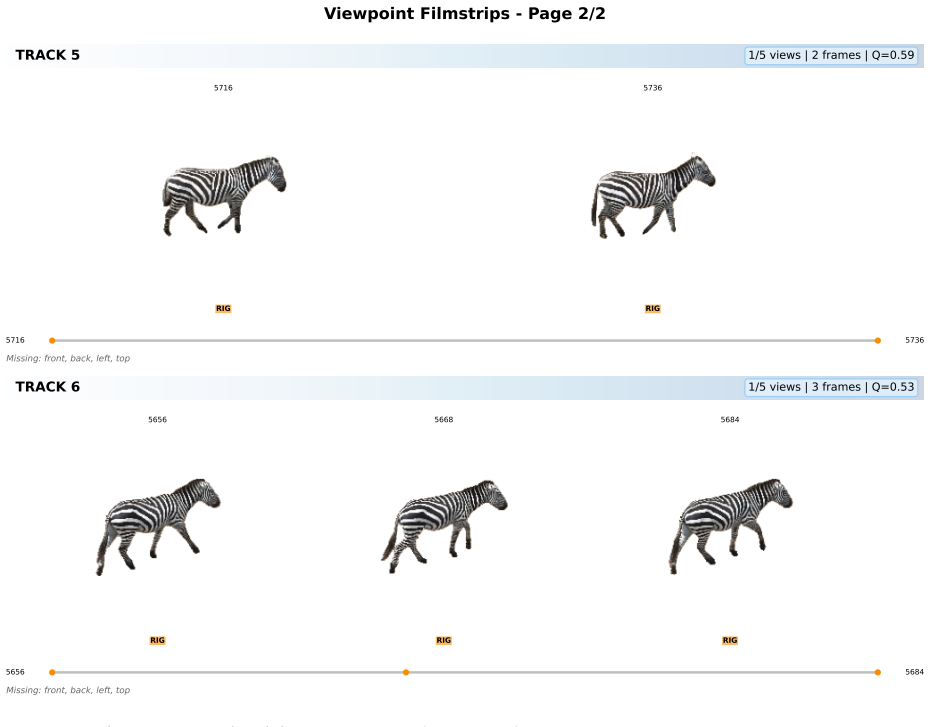Click the 'Viewpoint Filmstrips - Page 2/2' title
This screenshot has height=727, width=930.
pyautogui.click(x=464, y=14)
